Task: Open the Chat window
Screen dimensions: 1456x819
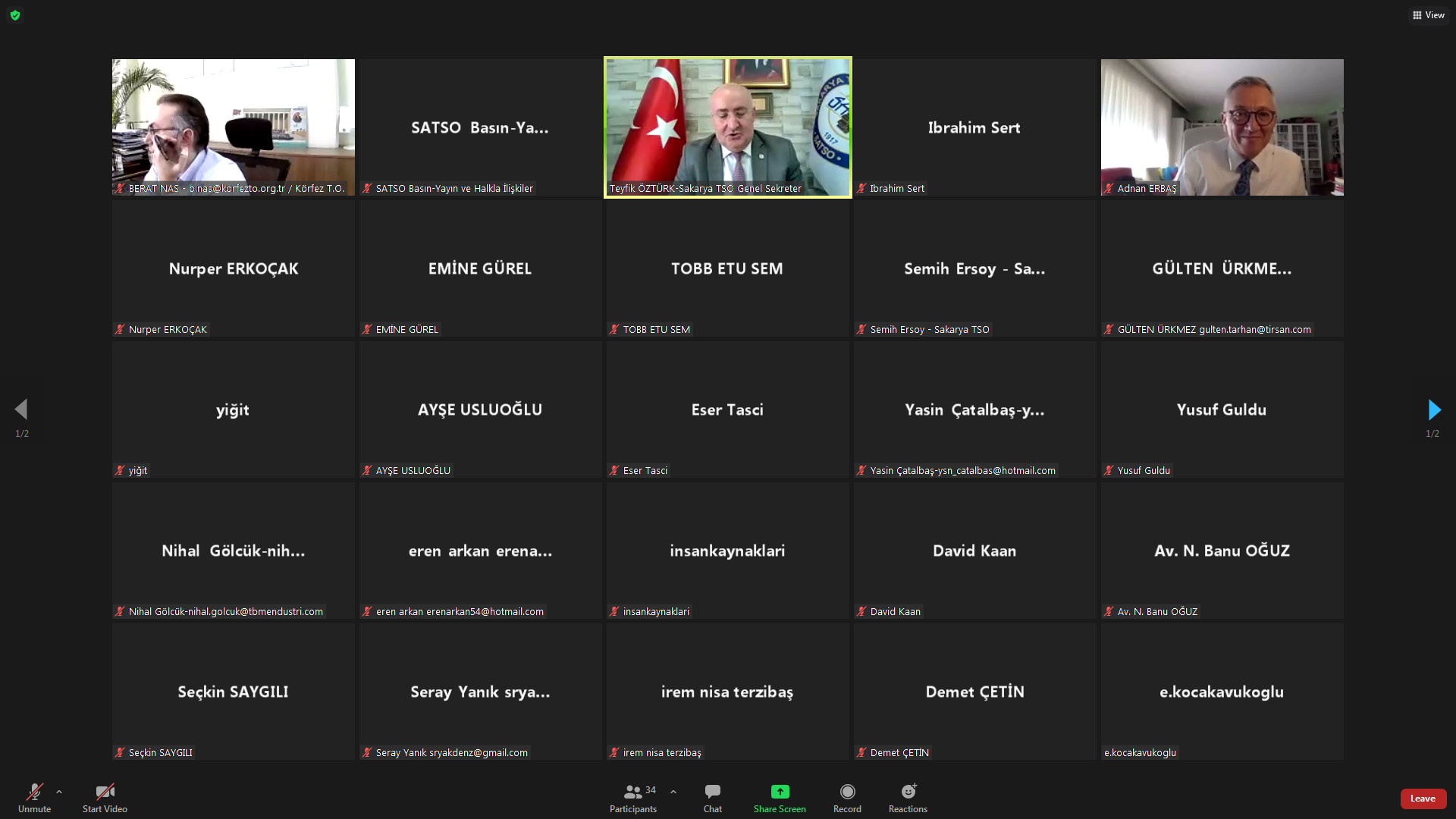Action: coord(712,792)
